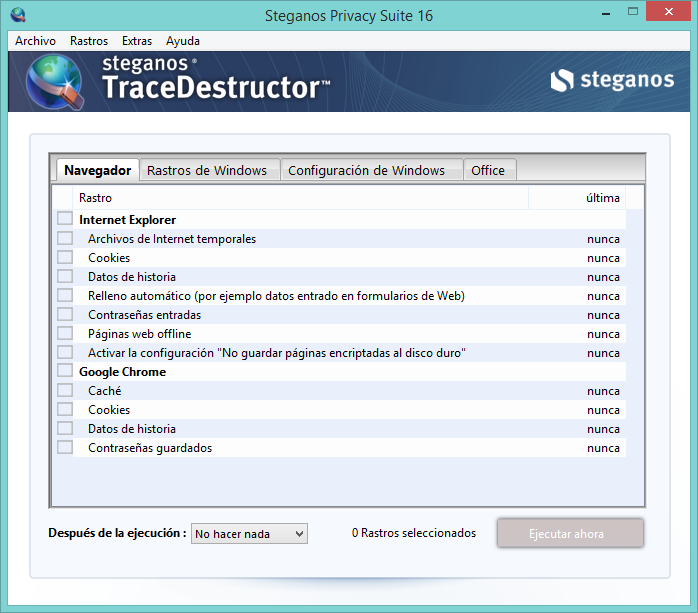Viewport: 698px width, 613px height.
Task: Check Archivos de Internet temporales
Action: click(65, 238)
